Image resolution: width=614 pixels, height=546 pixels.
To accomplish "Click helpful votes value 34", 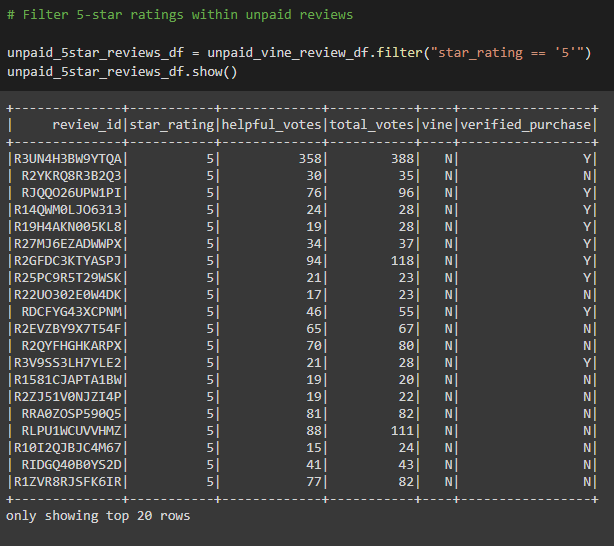I will coord(314,244).
